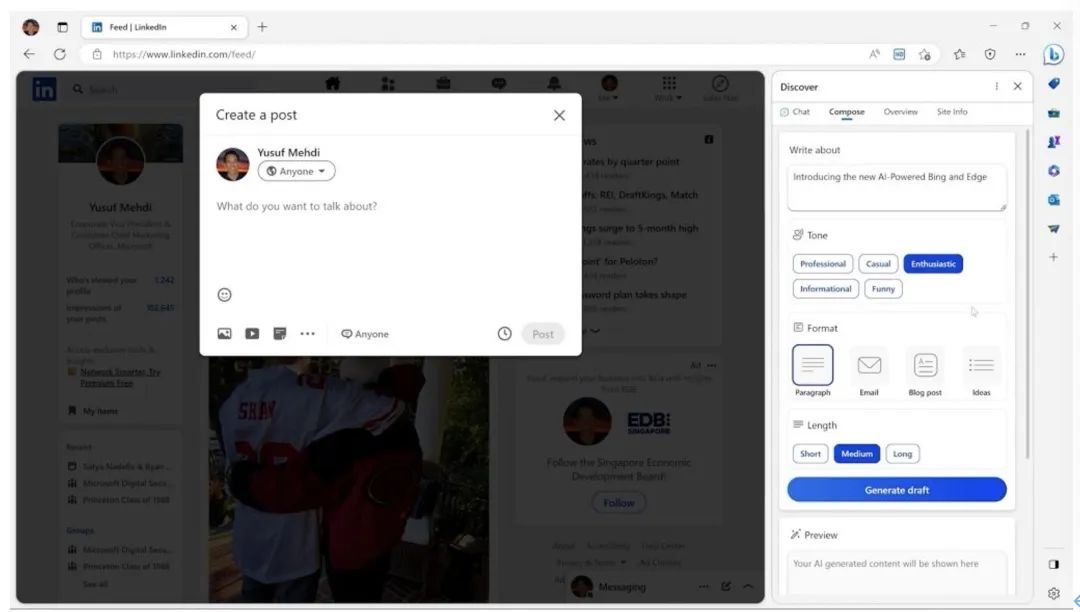The height and width of the screenshot is (612, 1080).
Task: Click the Write about text box
Action: pyautogui.click(x=897, y=187)
